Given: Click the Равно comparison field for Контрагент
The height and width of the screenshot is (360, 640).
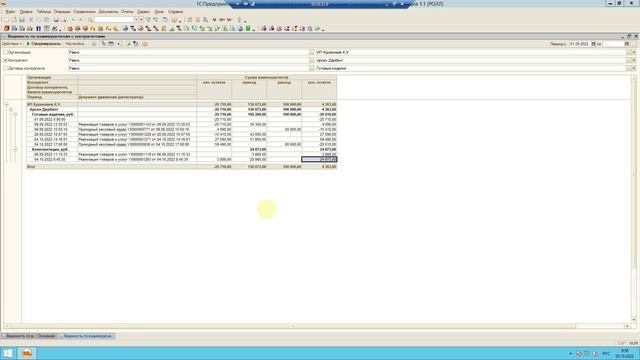Looking at the screenshot, I should coord(189,60).
